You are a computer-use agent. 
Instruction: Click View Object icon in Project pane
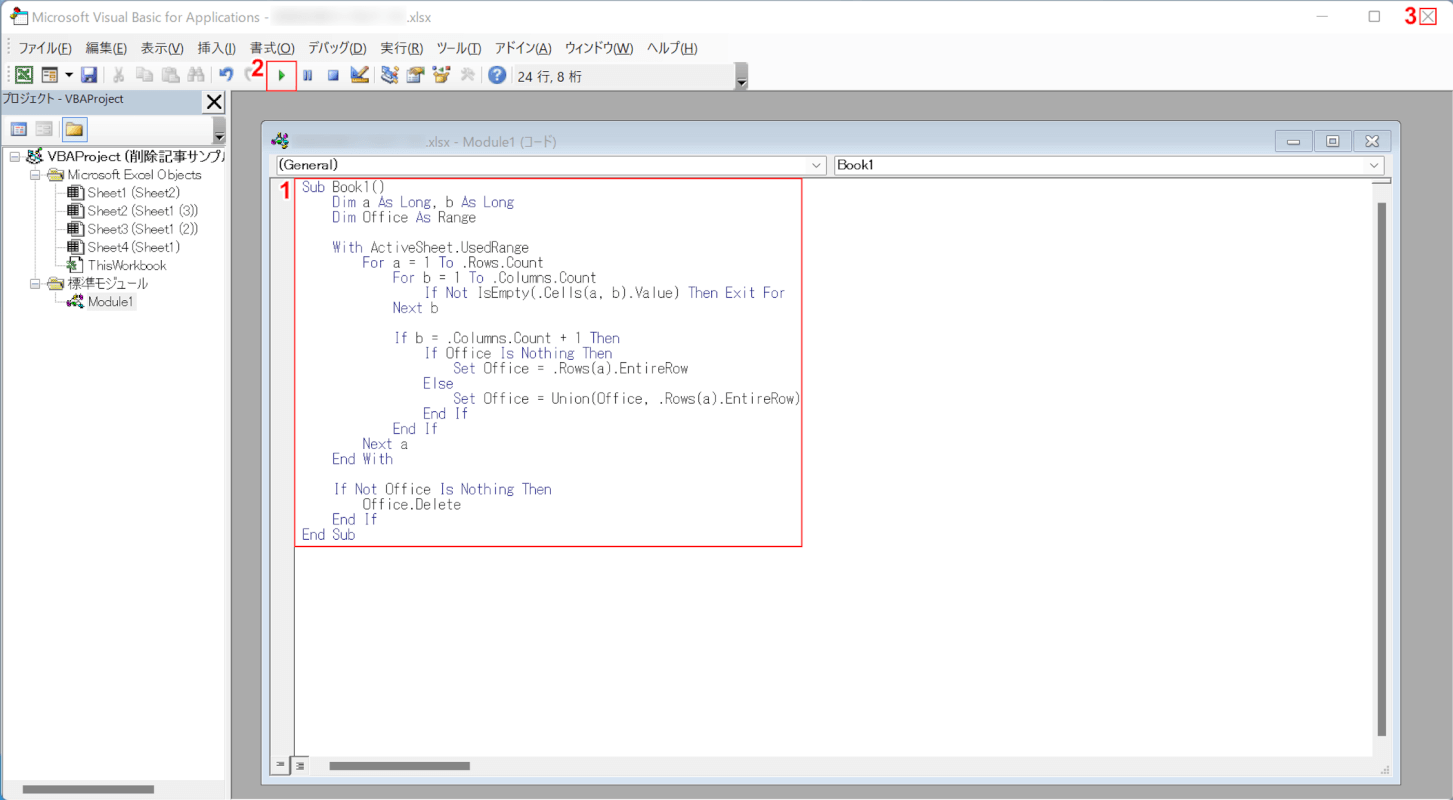click(x=44, y=129)
